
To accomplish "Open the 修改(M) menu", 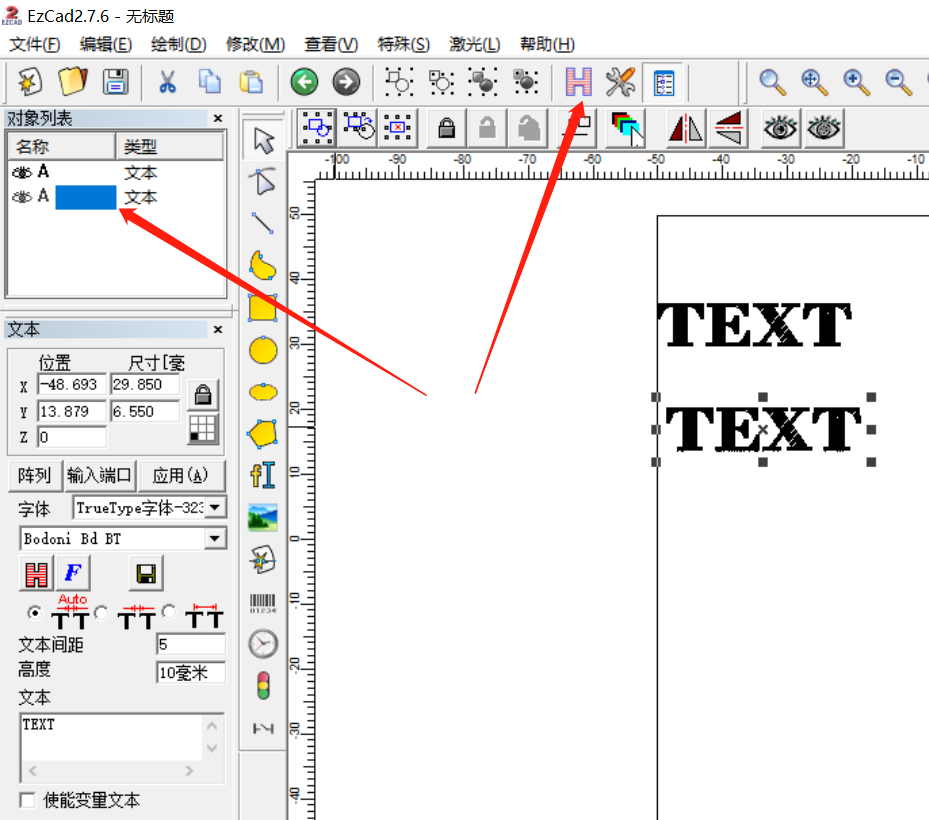I will [x=255, y=44].
